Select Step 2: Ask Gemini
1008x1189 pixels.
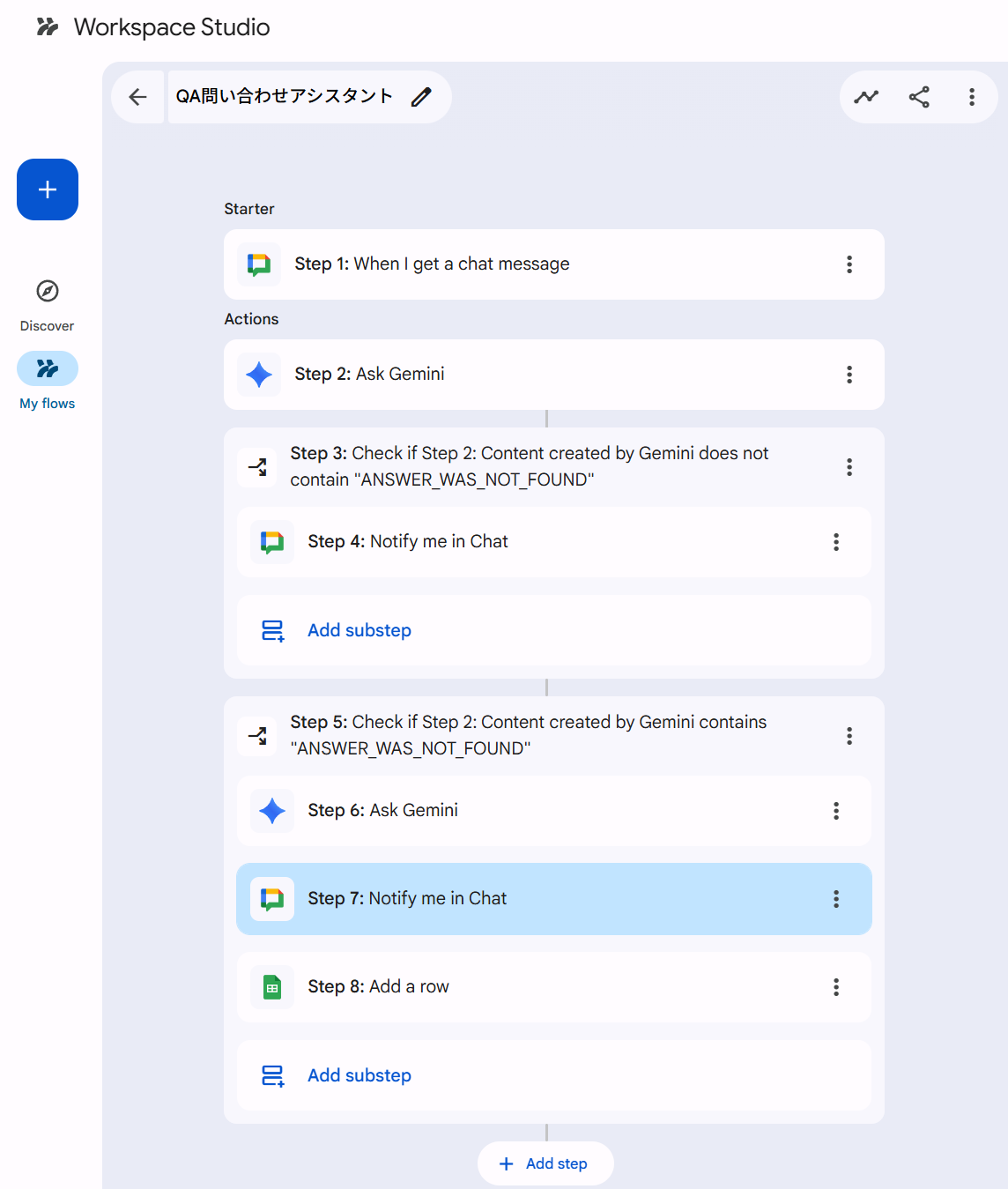(x=529, y=375)
